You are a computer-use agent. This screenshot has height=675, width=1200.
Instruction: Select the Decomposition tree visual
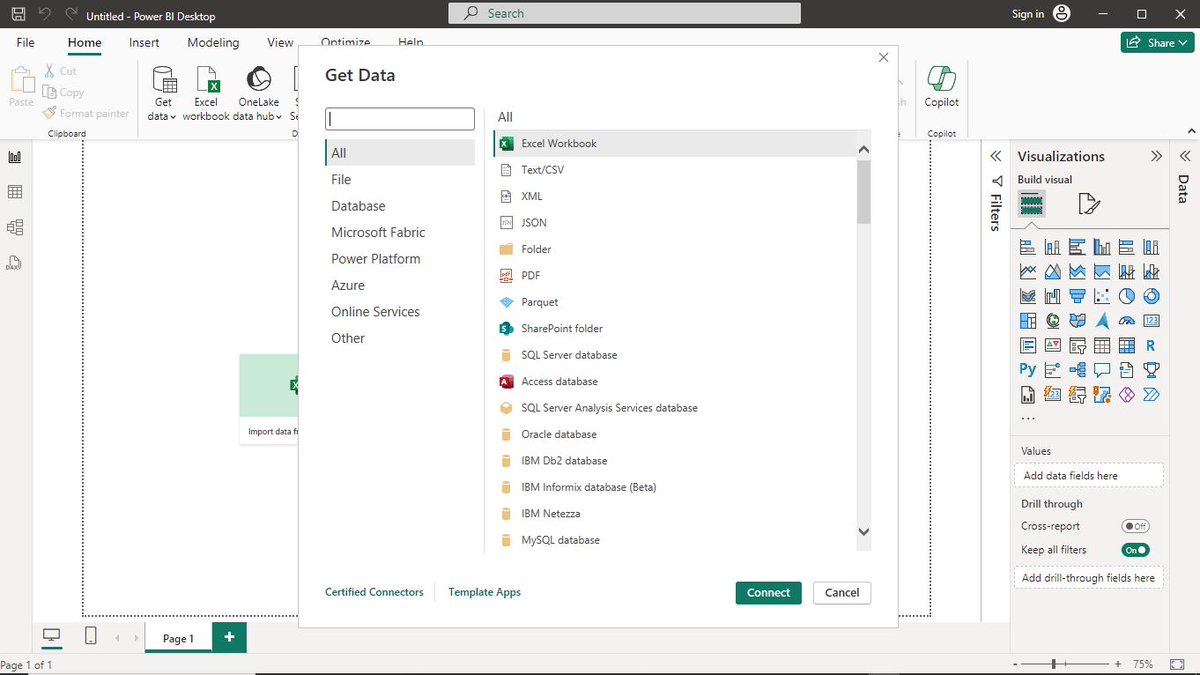click(1077, 370)
